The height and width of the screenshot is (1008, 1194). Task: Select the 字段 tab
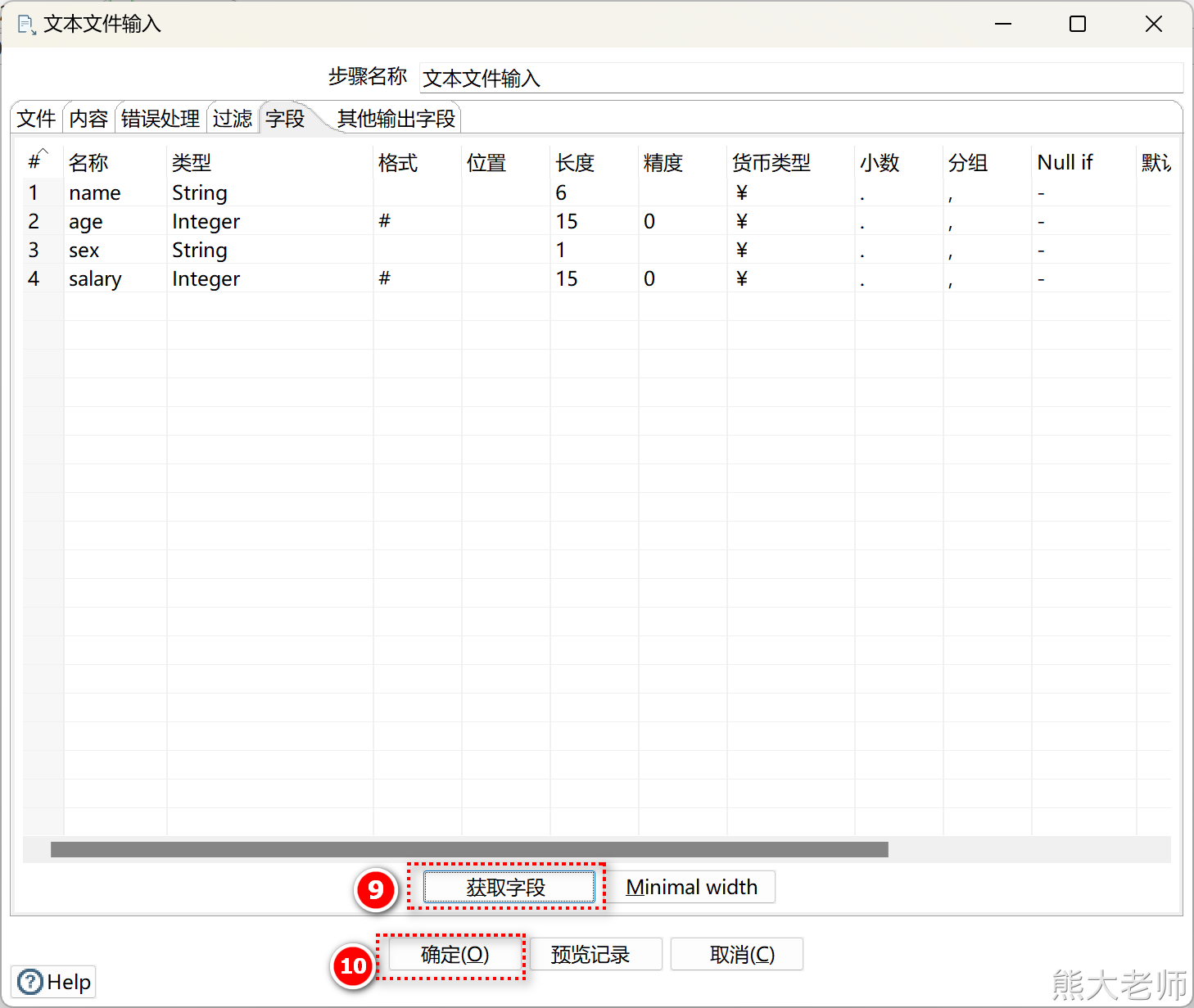[x=285, y=119]
